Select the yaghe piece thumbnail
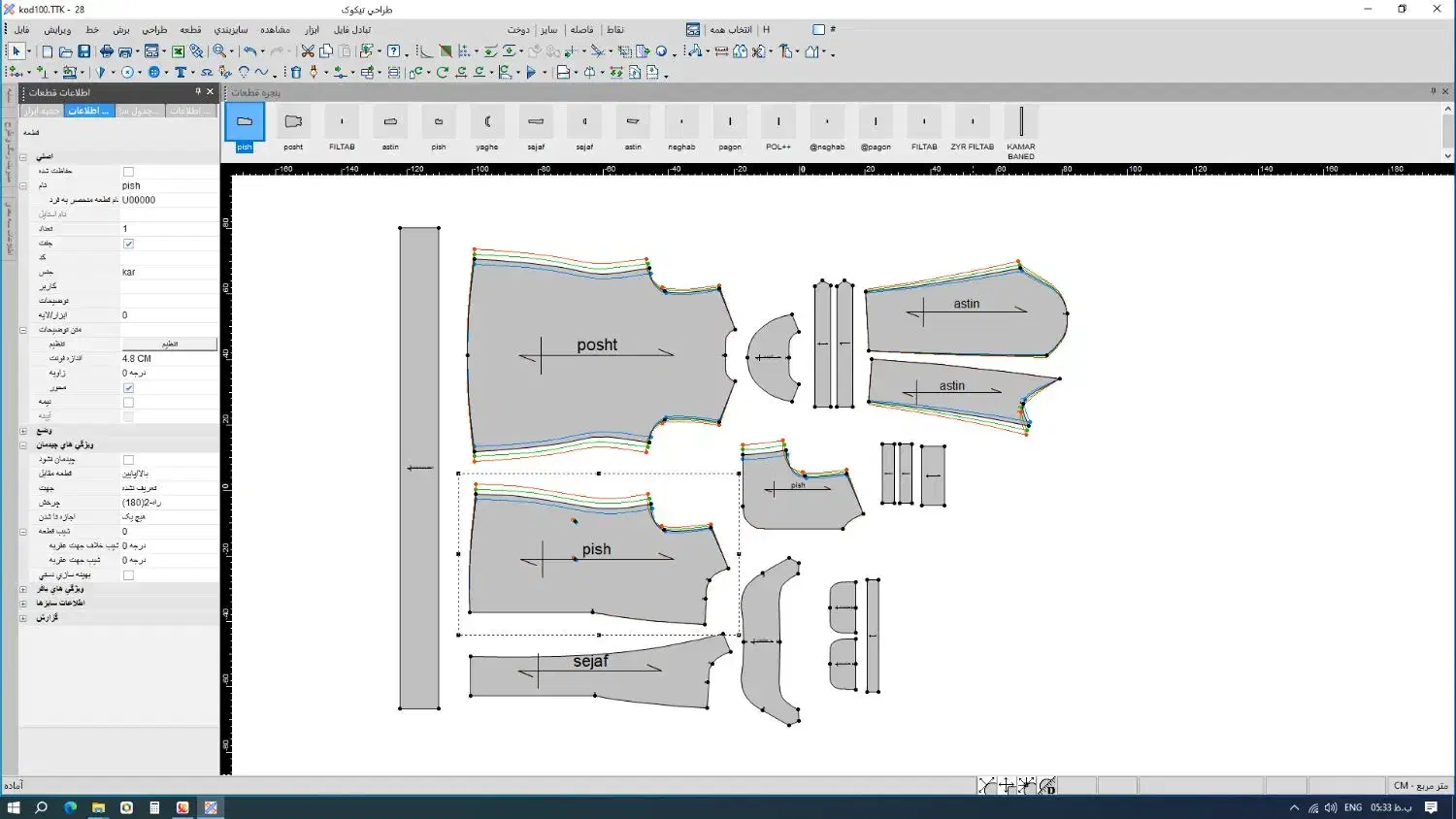1456x819 pixels. [487, 123]
